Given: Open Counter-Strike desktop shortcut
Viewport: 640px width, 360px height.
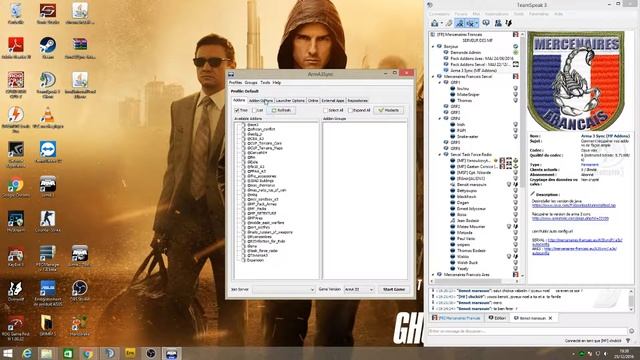Looking at the screenshot, I should click(x=48, y=222).
